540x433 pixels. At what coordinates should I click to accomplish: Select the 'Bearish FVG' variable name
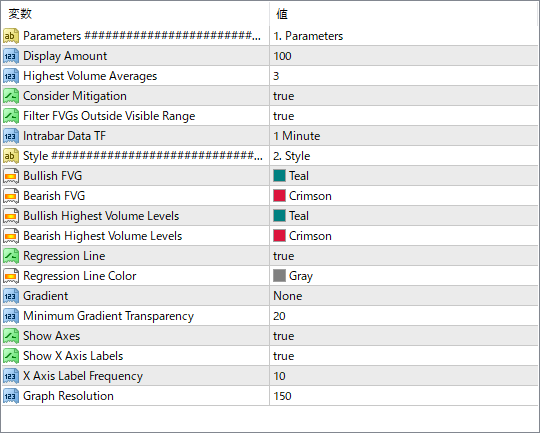54,196
